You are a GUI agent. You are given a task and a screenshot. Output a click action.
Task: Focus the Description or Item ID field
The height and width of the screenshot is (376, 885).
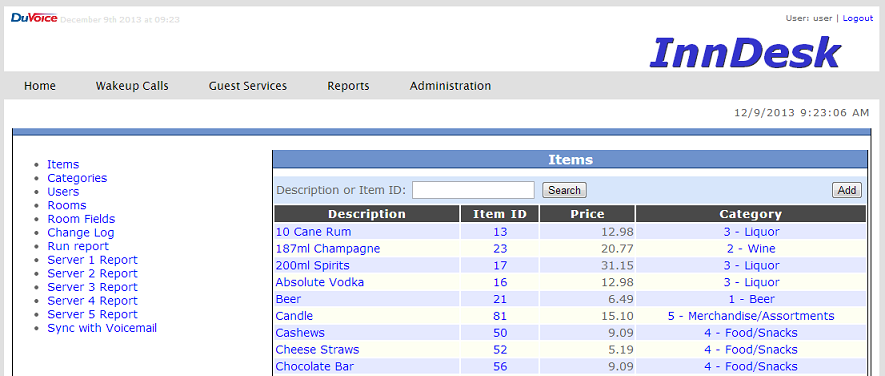point(473,190)
